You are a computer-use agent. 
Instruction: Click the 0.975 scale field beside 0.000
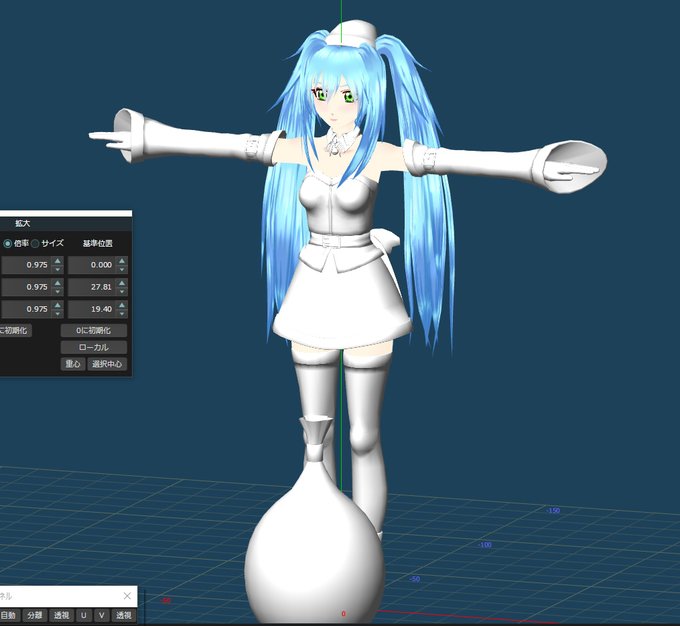(x=26, y=265)
